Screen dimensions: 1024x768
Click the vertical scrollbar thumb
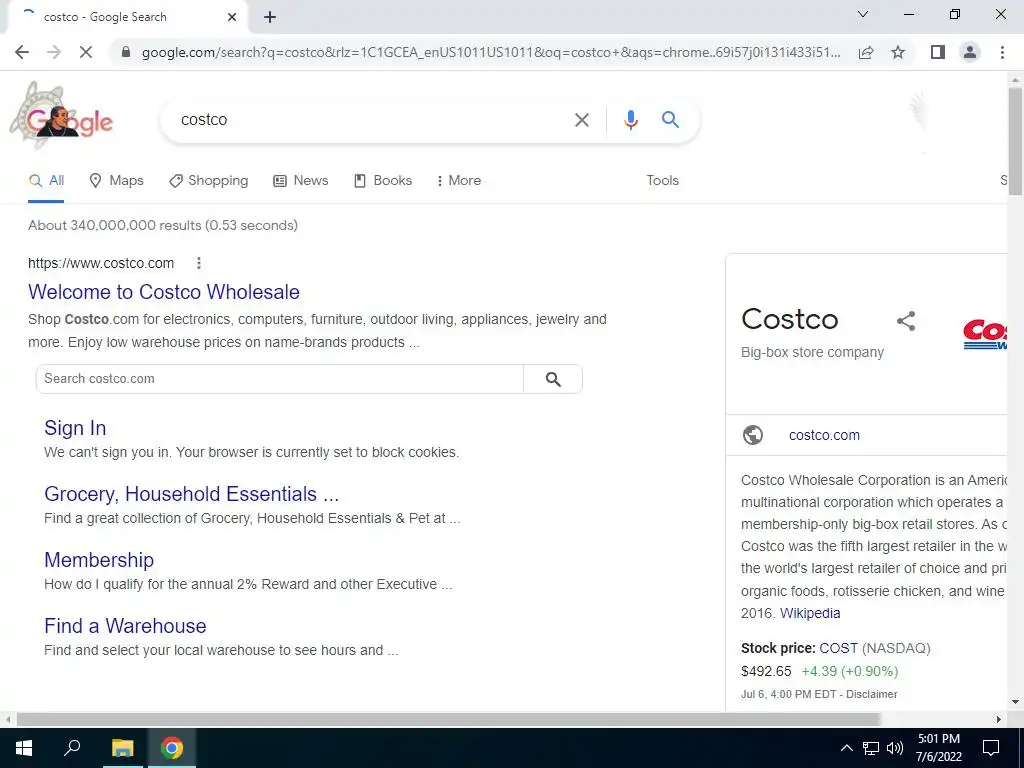coord(1015,140)
